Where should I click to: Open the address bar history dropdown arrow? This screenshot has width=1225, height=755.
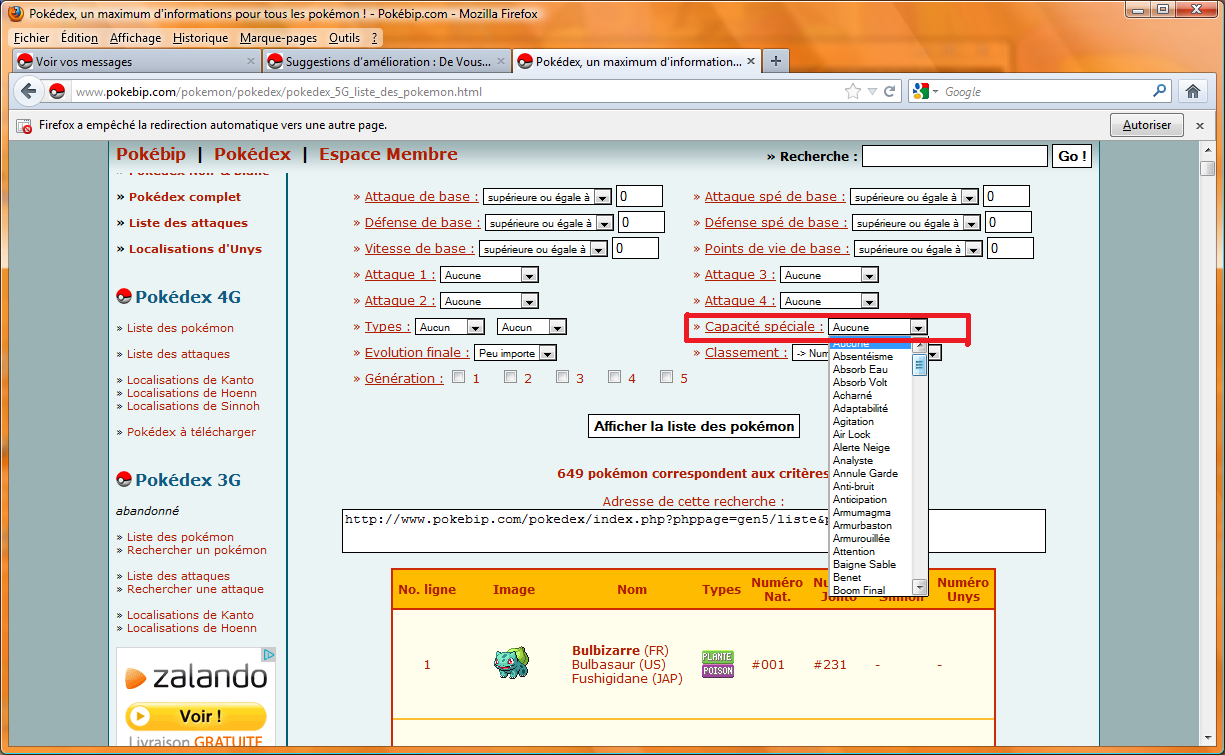click(x=873, y=91)
